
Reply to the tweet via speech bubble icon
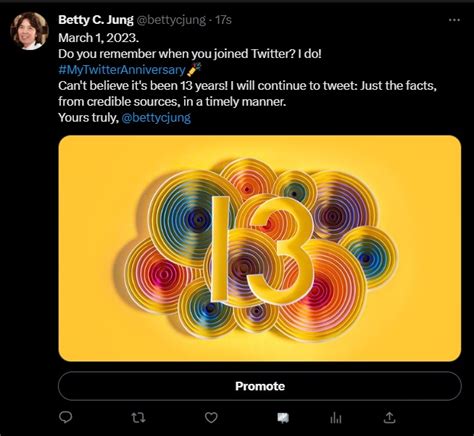pyautogui.click(x=65, y=417)
